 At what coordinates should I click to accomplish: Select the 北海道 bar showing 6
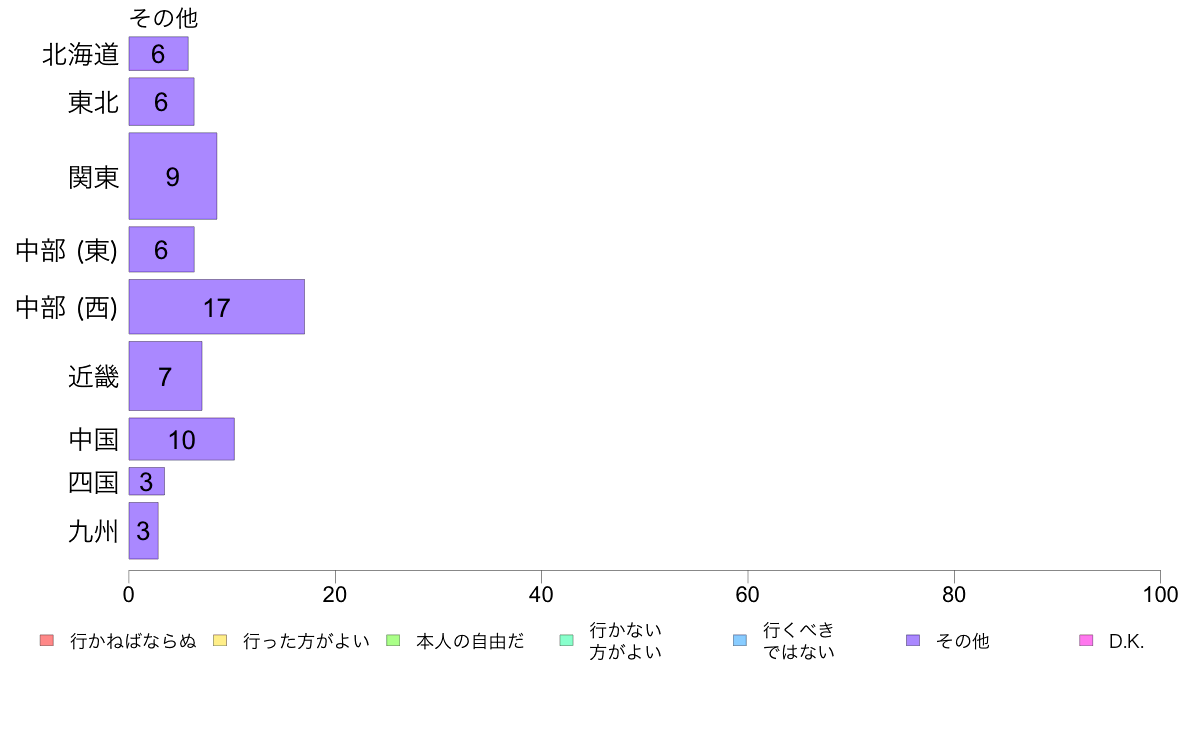[158, 54]
